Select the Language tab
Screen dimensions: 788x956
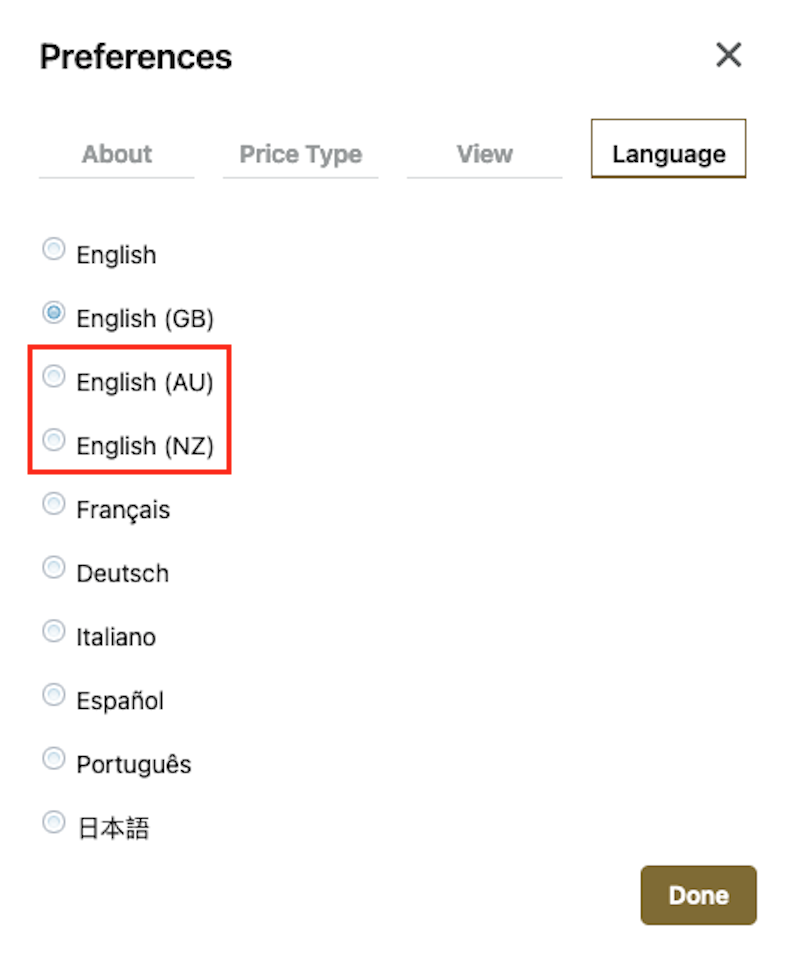[668, 154]
